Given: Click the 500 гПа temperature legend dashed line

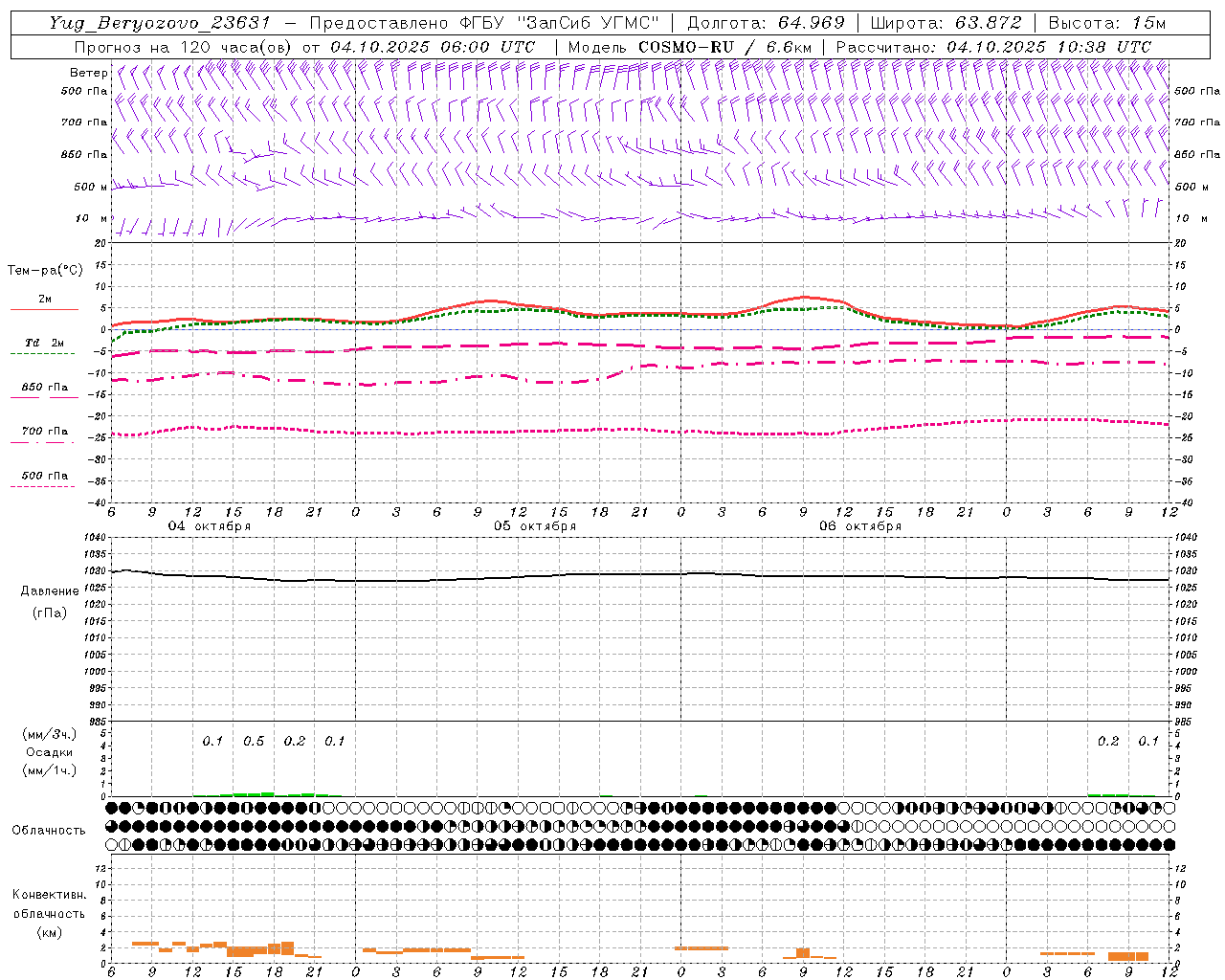Looking at the screenshot, I should coord(42,487).
